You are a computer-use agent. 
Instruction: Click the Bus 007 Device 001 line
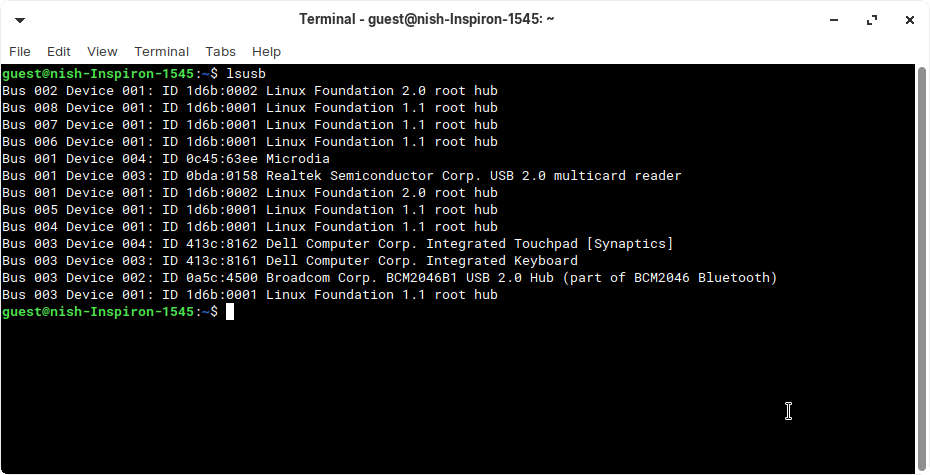[250, 125]
